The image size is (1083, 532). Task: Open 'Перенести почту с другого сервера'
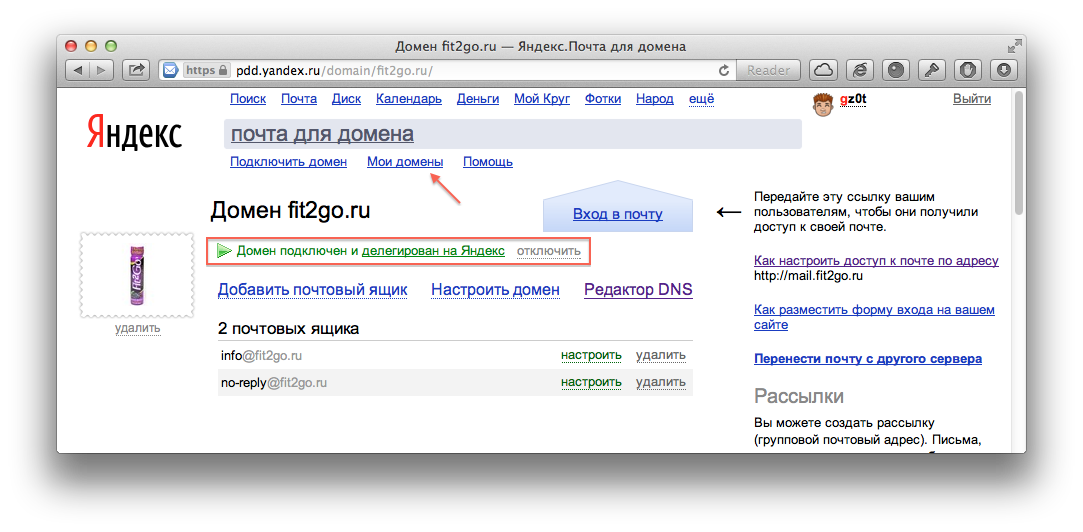(868, 359)
